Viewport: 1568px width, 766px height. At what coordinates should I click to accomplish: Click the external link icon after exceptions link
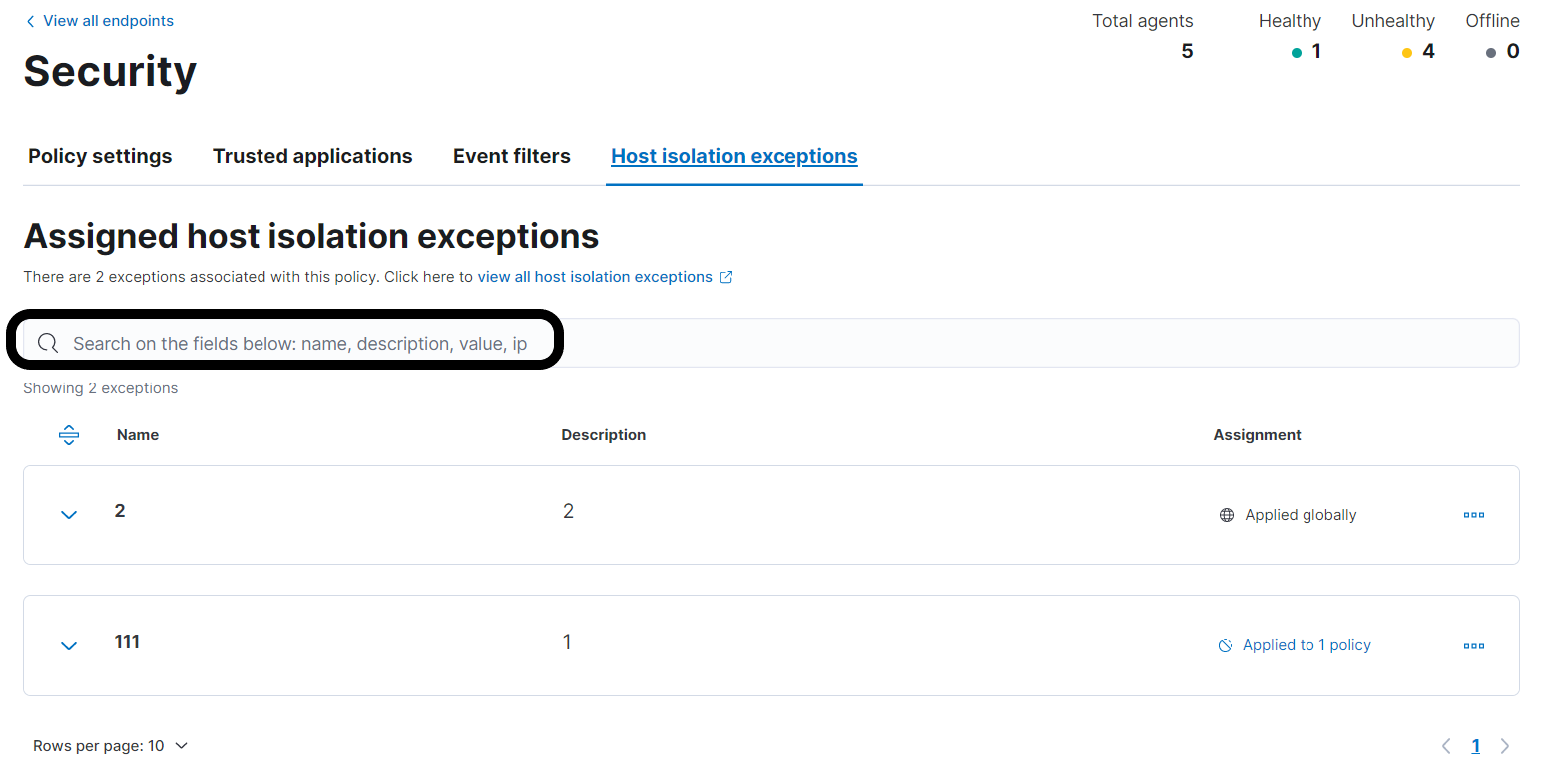[x=727, y=276]
